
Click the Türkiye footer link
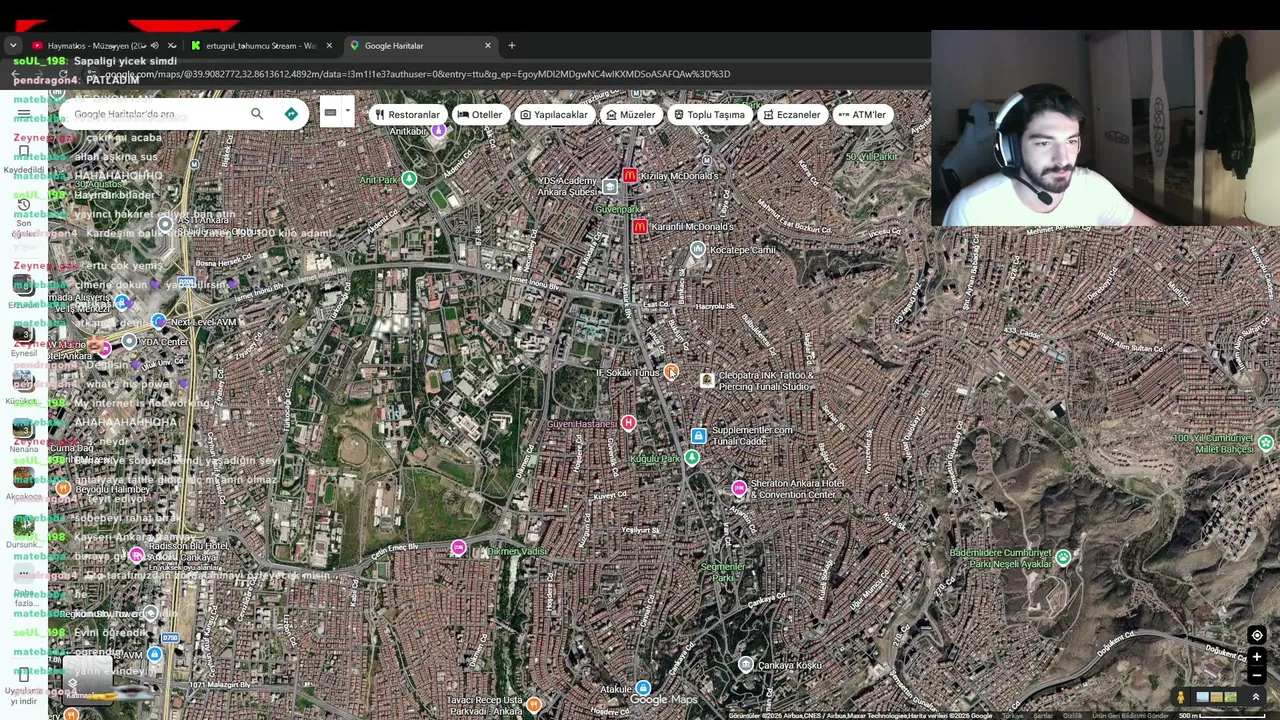[1013, 716]
